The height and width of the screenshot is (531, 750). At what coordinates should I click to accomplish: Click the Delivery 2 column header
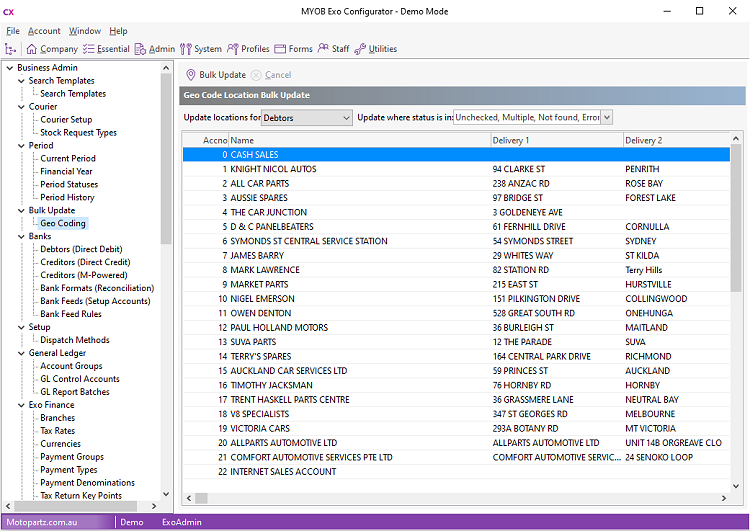click(x=676, y=140)
